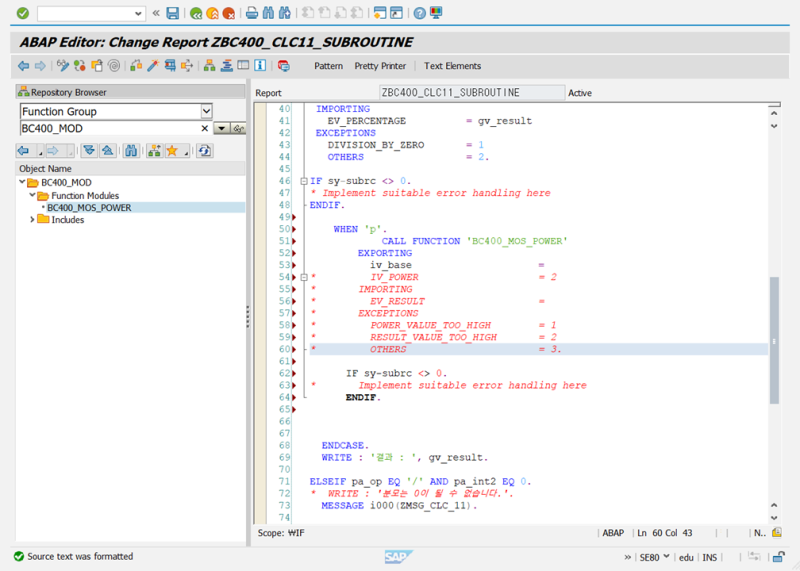Open the transaction command field dropdown
The image size is (800, 571).
click(x=138, y=14)
